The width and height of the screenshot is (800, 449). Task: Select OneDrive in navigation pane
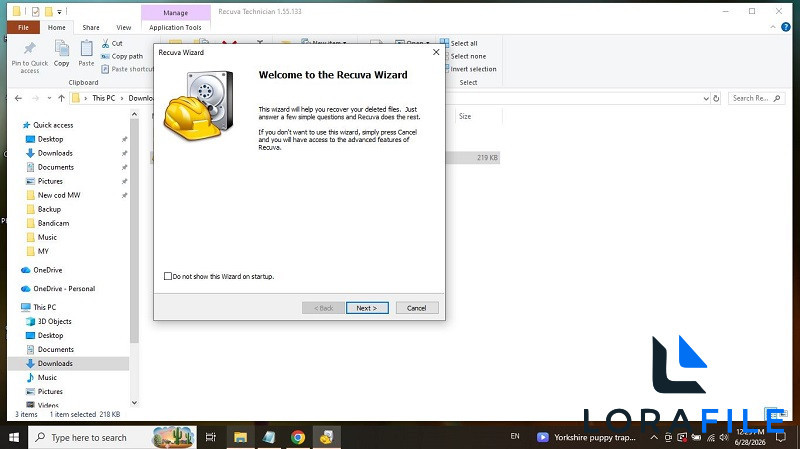tap(47, 270)
